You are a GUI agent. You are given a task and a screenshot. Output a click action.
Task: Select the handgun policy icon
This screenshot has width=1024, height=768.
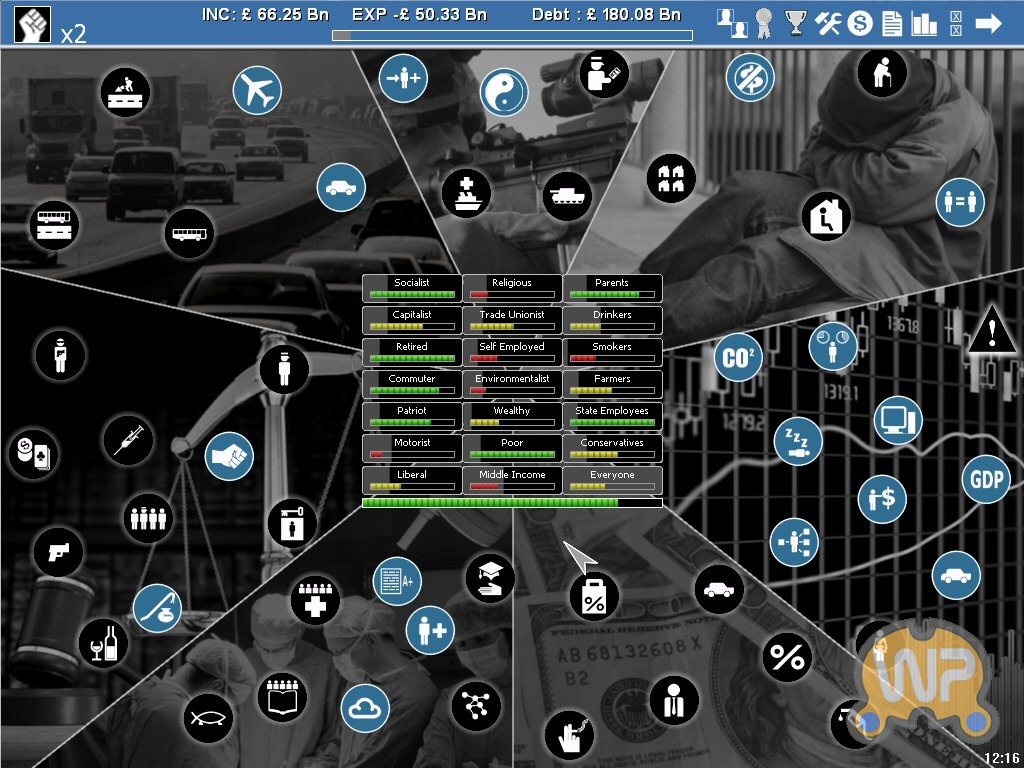[x=57, y=551]
